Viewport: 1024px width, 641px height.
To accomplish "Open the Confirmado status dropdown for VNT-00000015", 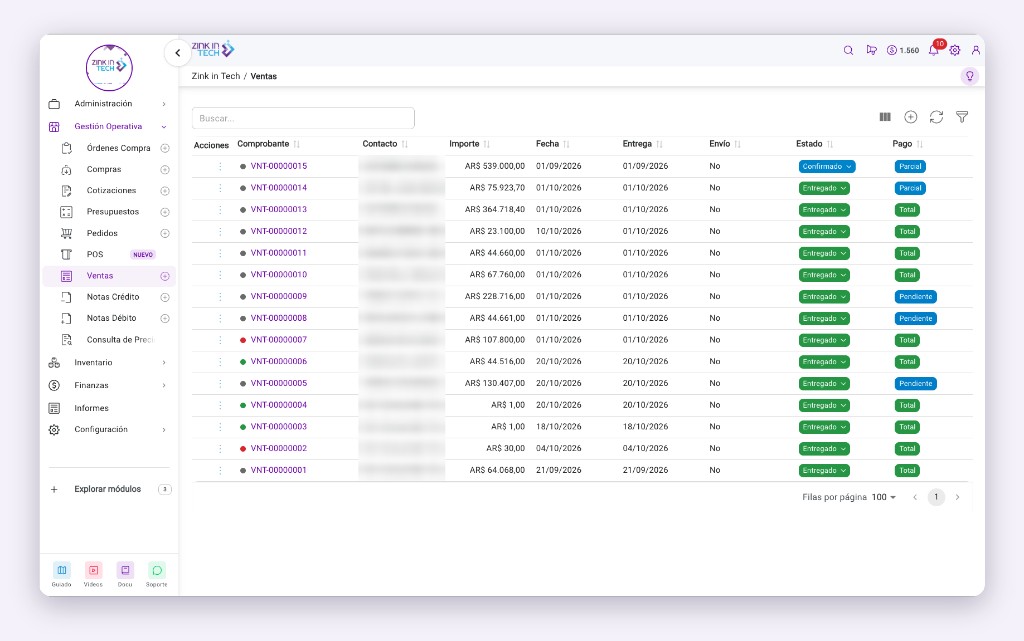I will click(x=827, y=166).
